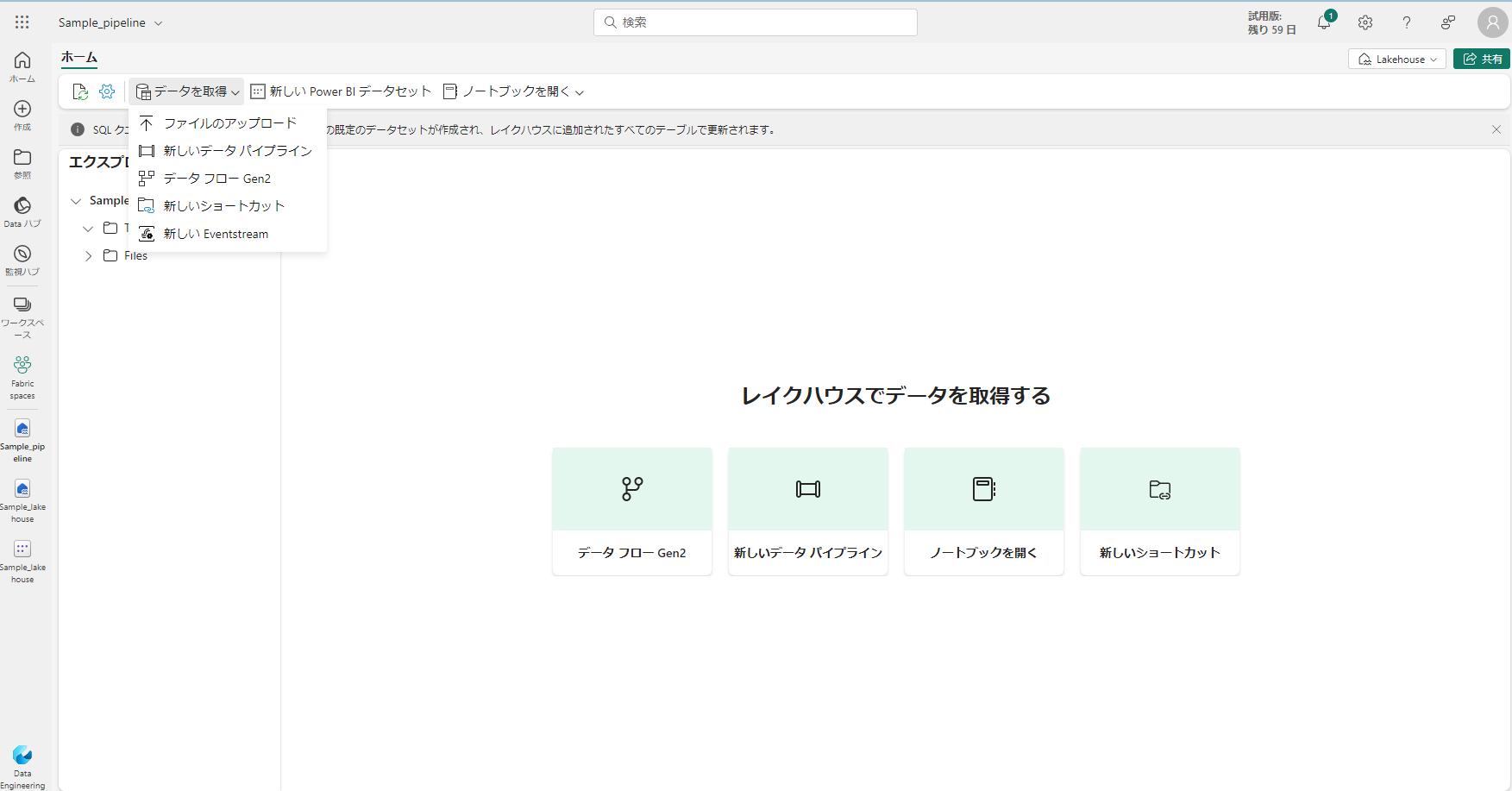This screenshot has height=791, width=1512.
Task: Click the データ フロー Gen2 card
Action: tap(632, 512)
